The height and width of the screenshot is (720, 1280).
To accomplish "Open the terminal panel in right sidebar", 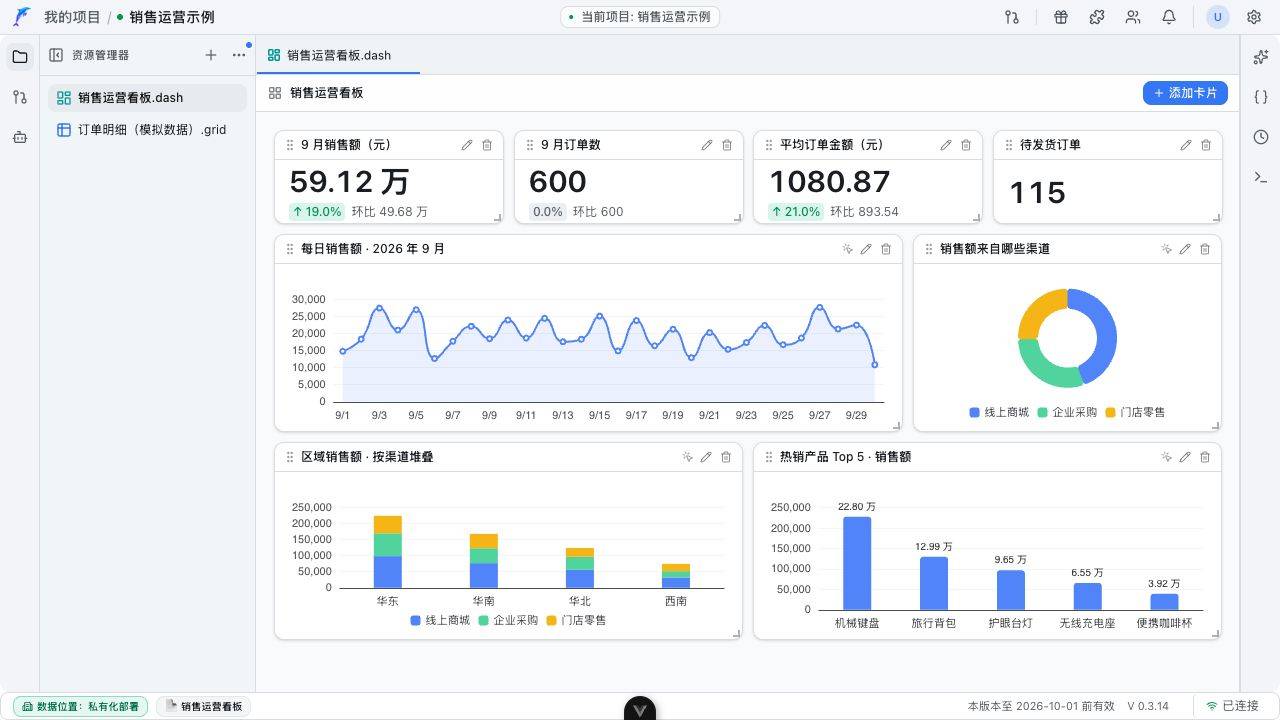I will tap(1261, 177).
